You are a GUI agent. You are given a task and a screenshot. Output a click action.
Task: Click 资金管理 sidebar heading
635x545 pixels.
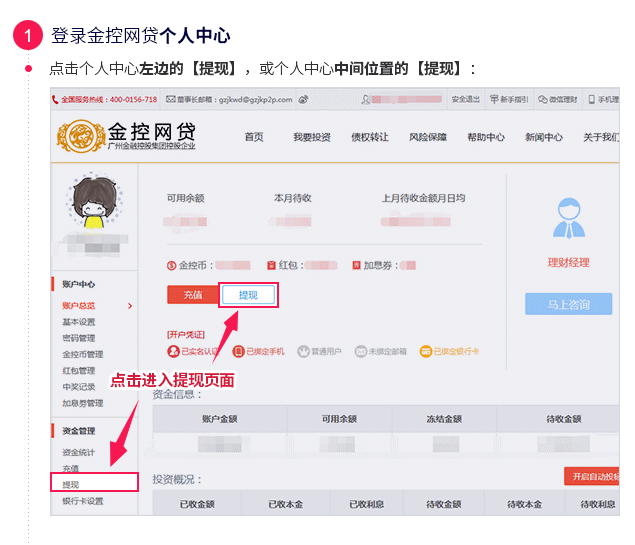click(79, 431)
